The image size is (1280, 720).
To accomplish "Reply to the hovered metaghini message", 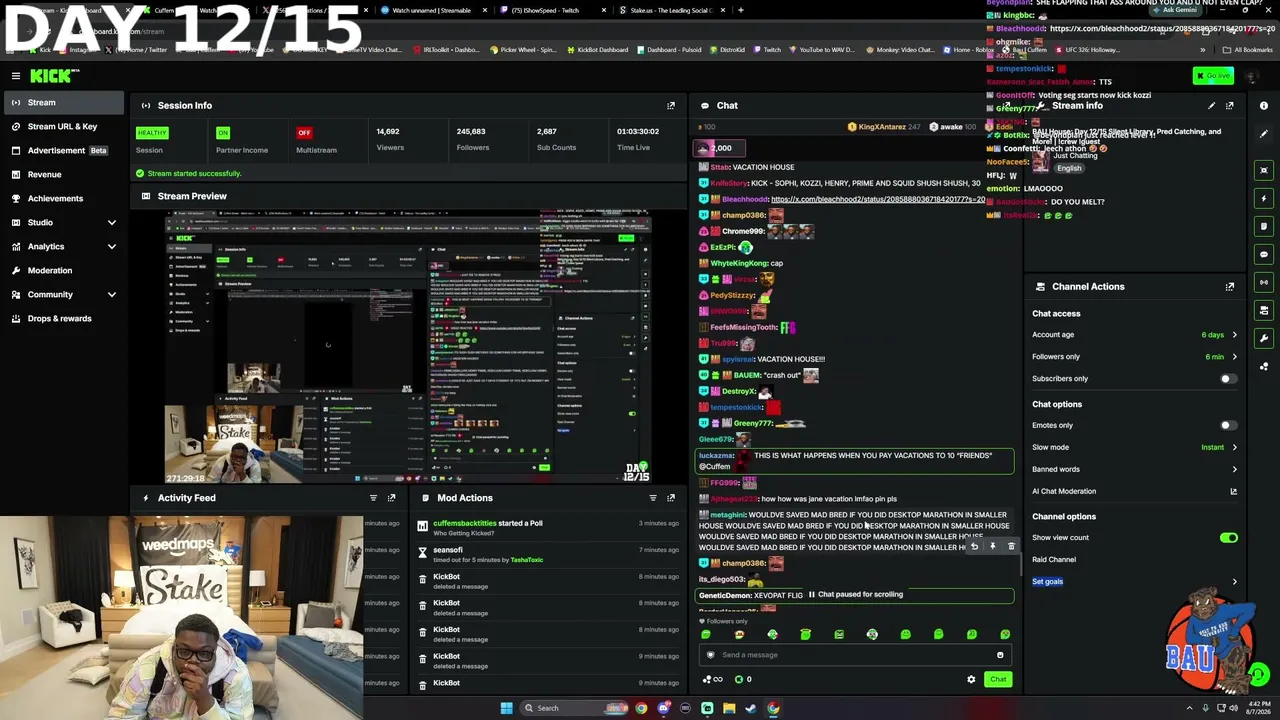I will click(x=974, y=546).
